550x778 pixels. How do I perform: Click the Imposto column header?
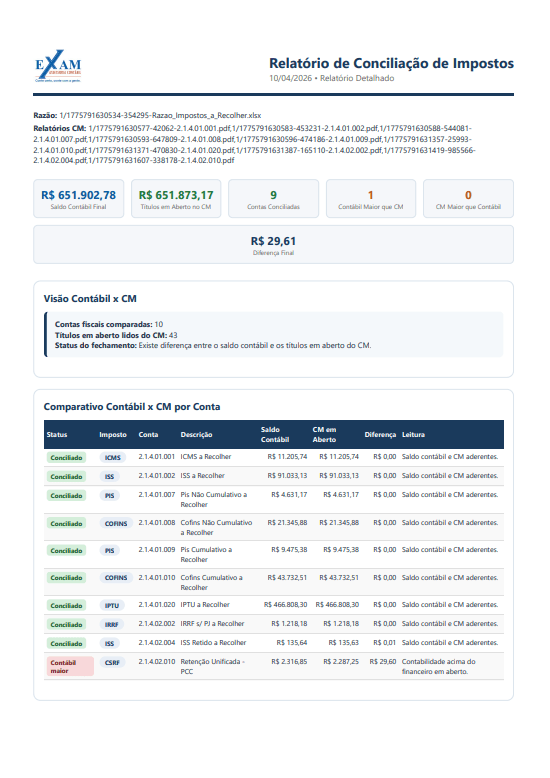tap(113, 435)
